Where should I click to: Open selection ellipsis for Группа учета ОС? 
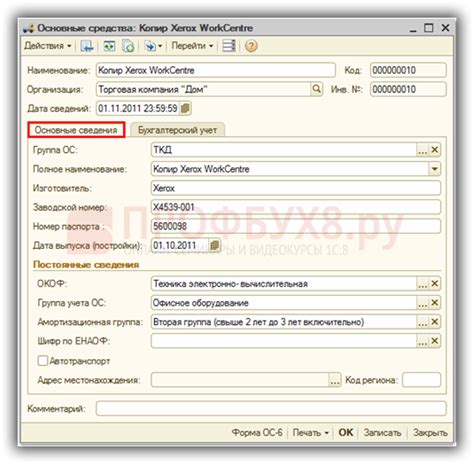pyautogui.click(x=423, y=303)
